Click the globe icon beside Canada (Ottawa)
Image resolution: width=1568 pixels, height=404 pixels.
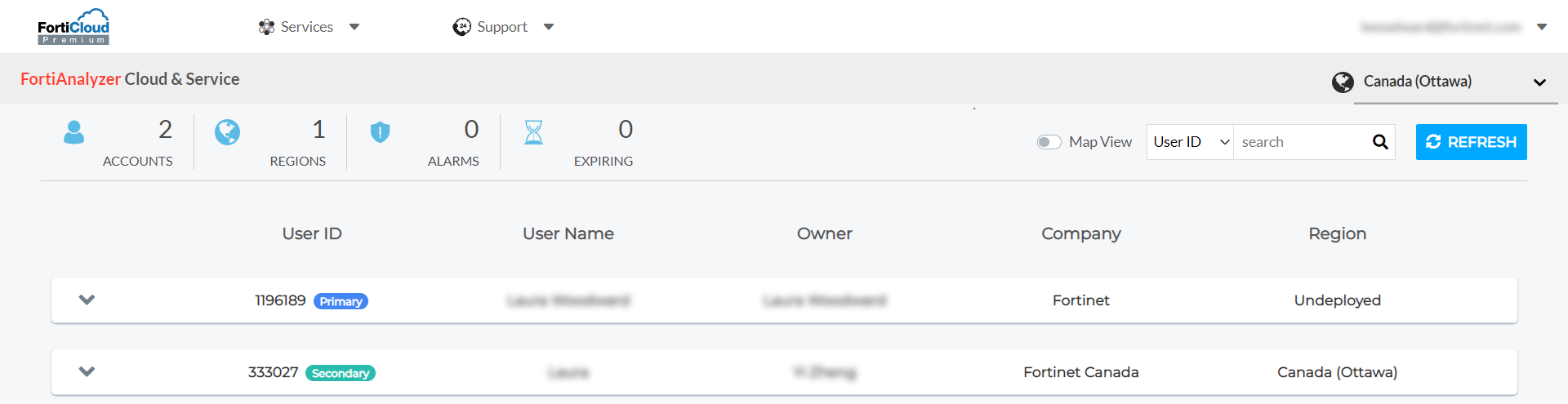coord(1343,82)
